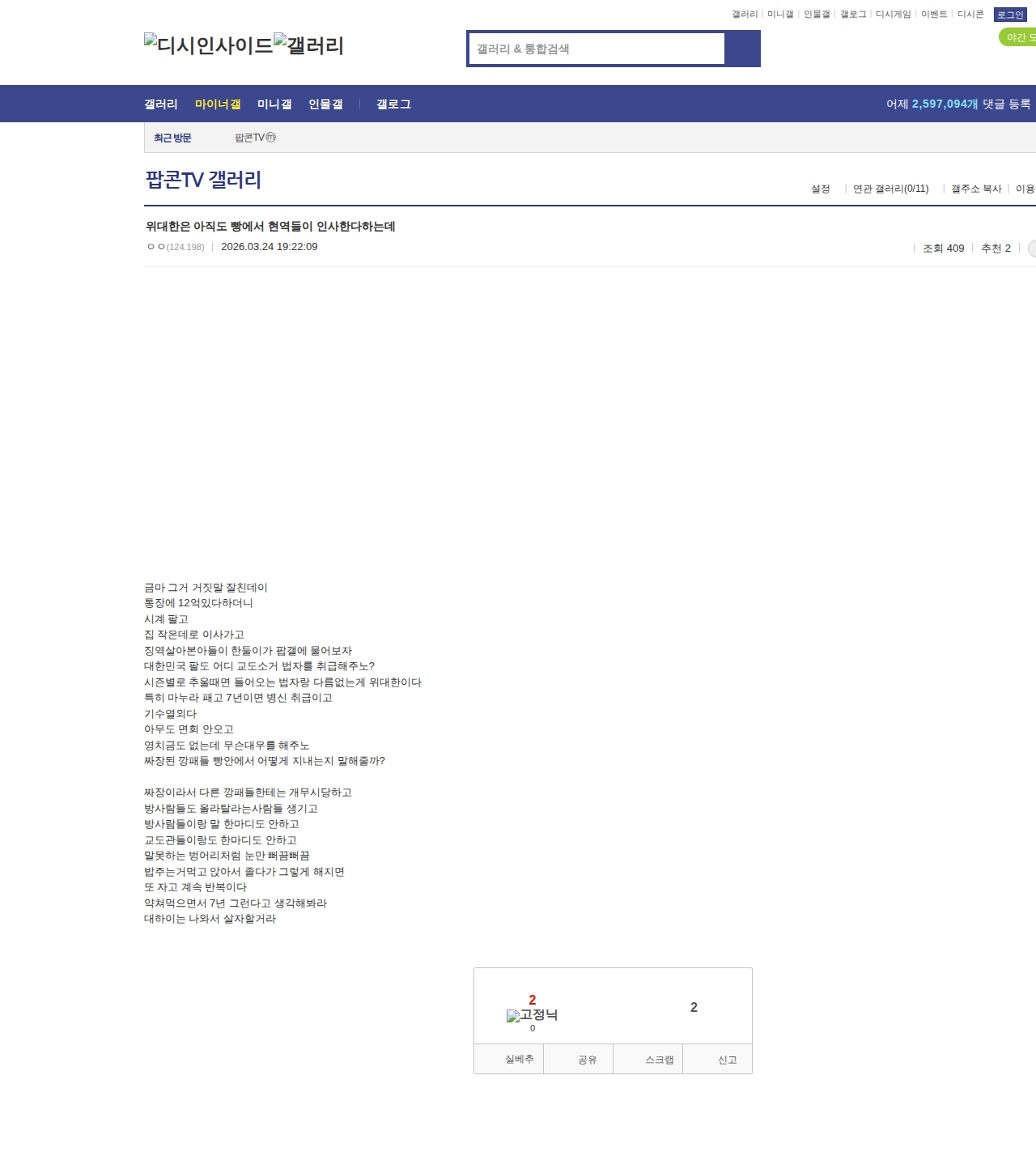The height and width of the screenshot is (1156, 1036).
Task: Click the 신고 report button
Action: tap(718, 1059)
